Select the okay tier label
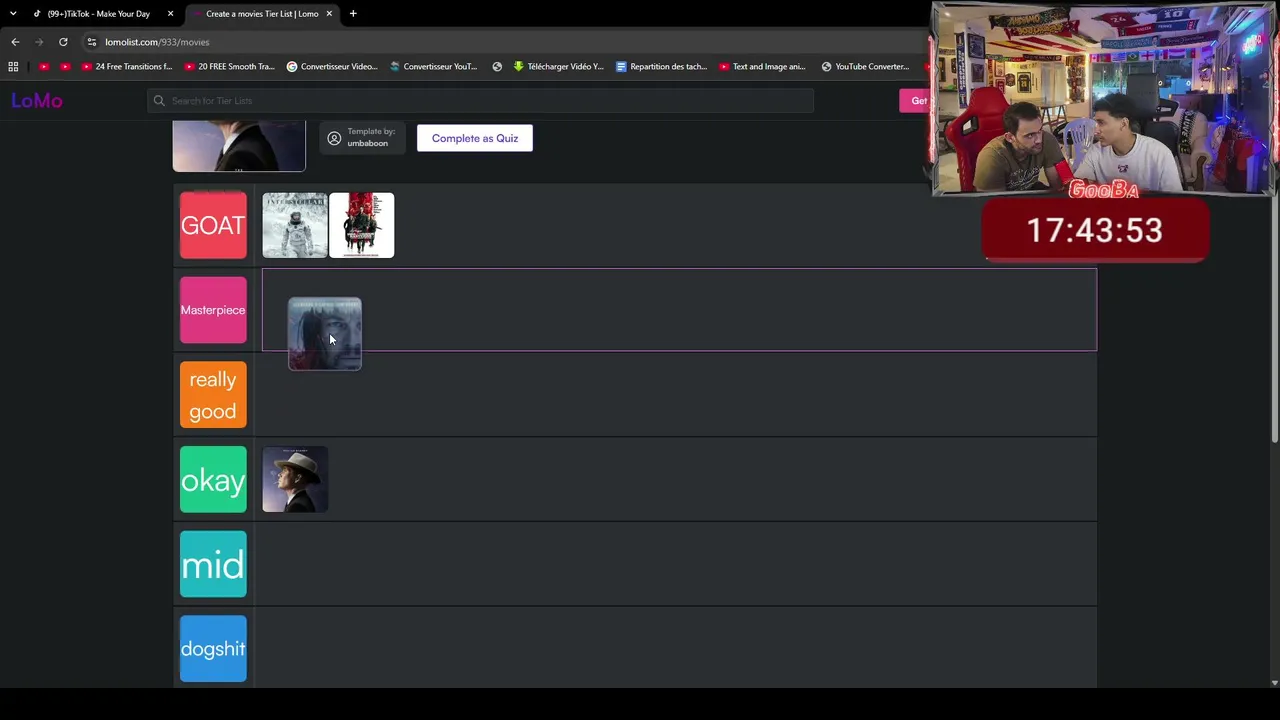This screenshot has width=1280, height=720. click(213, 480)
